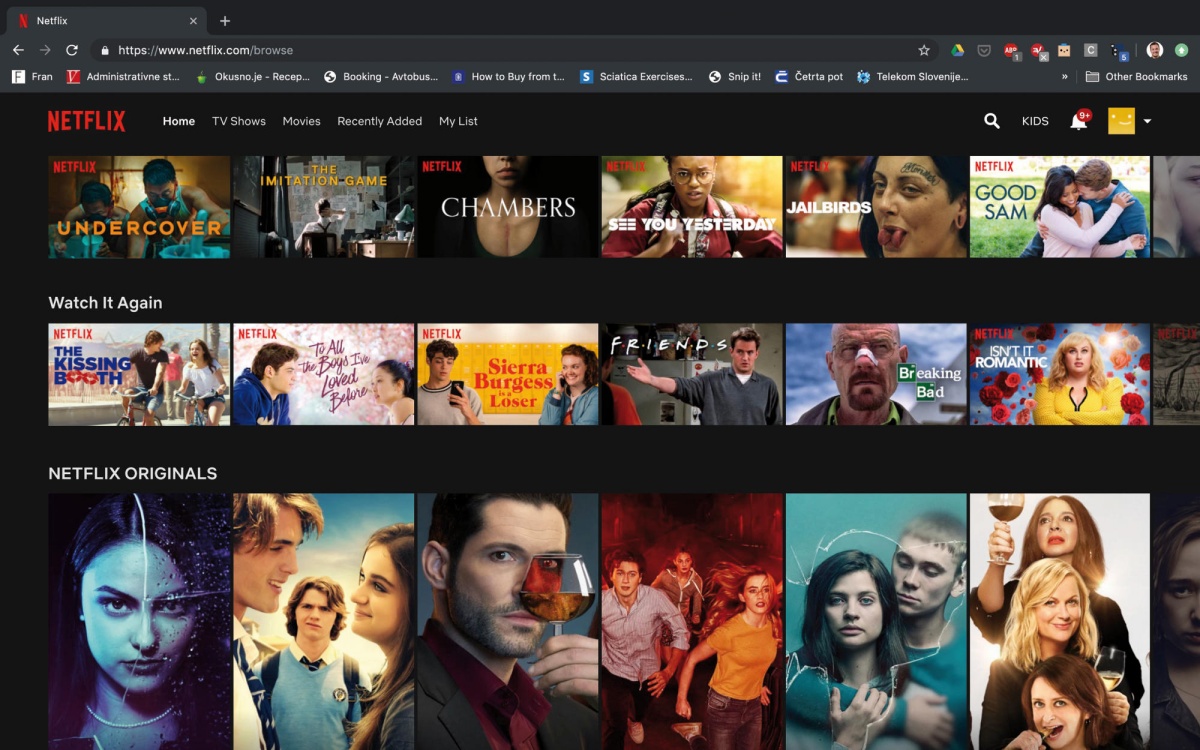
Task: Open the Other Bookmarks folder
Action: click(x=1136, y=76)
